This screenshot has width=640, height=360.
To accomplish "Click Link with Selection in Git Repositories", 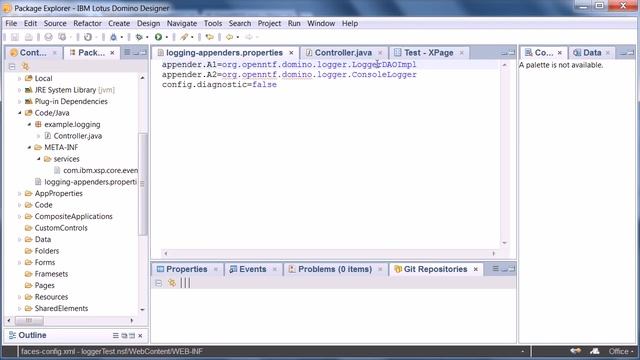I will click(172, 283).
